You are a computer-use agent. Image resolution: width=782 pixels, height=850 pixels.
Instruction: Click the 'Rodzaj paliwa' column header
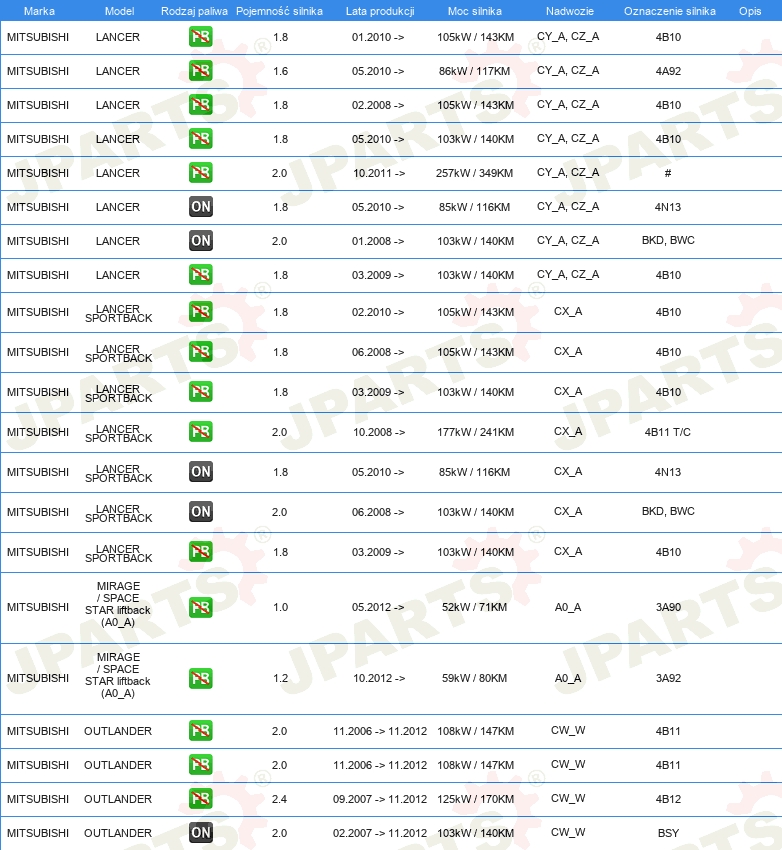[x=194, y=11]
